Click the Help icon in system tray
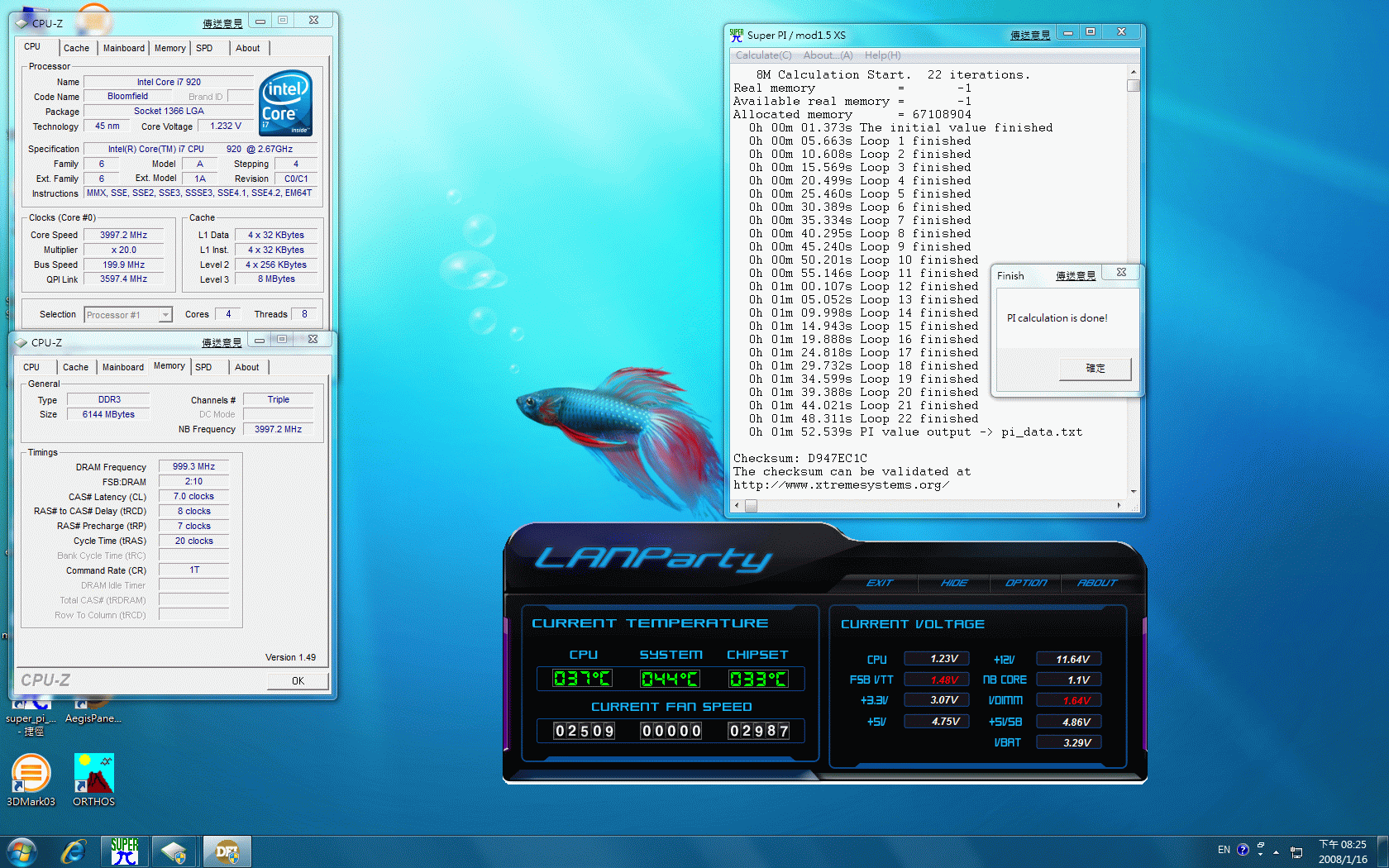The width and height of the screenshot is (1389, 868). tap(1243, 850)
